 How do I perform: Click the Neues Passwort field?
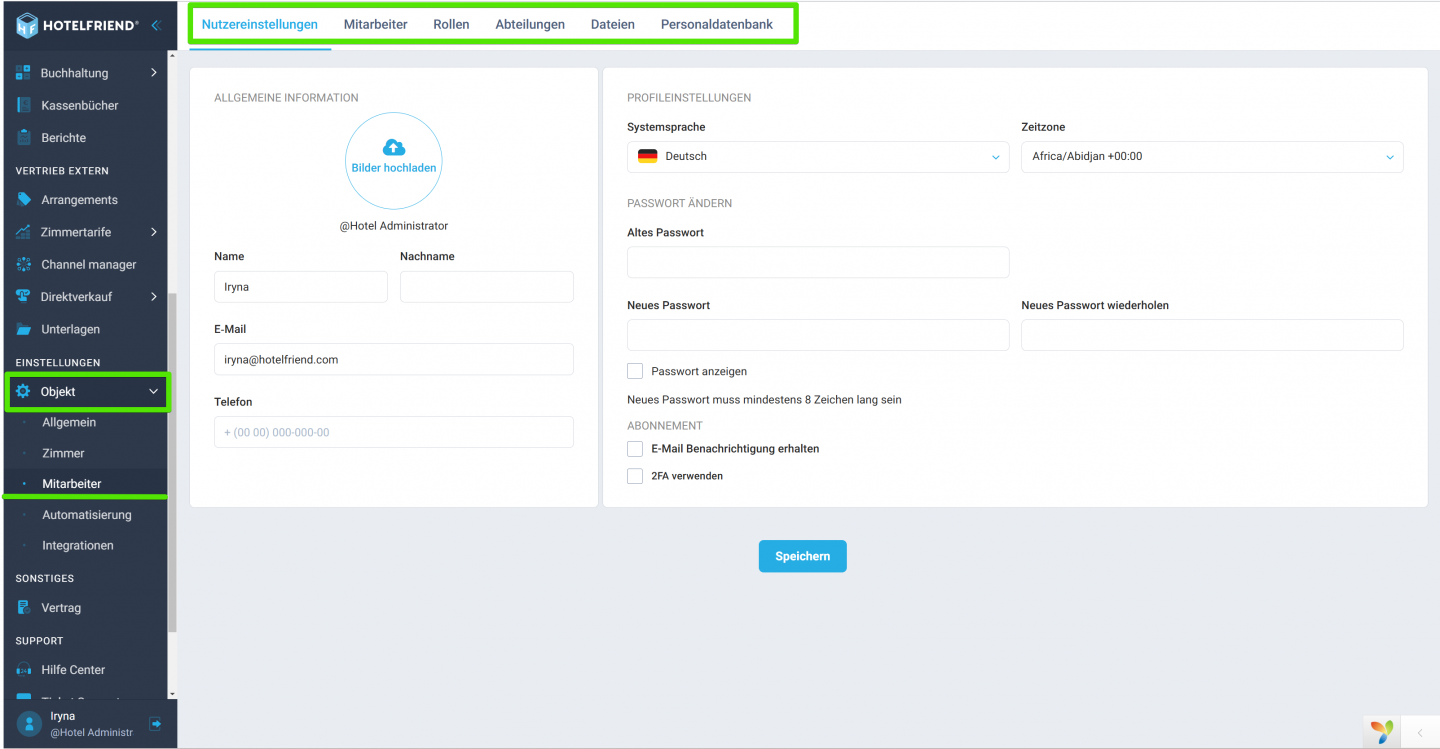pyautogui.click(x=818, y=335)
